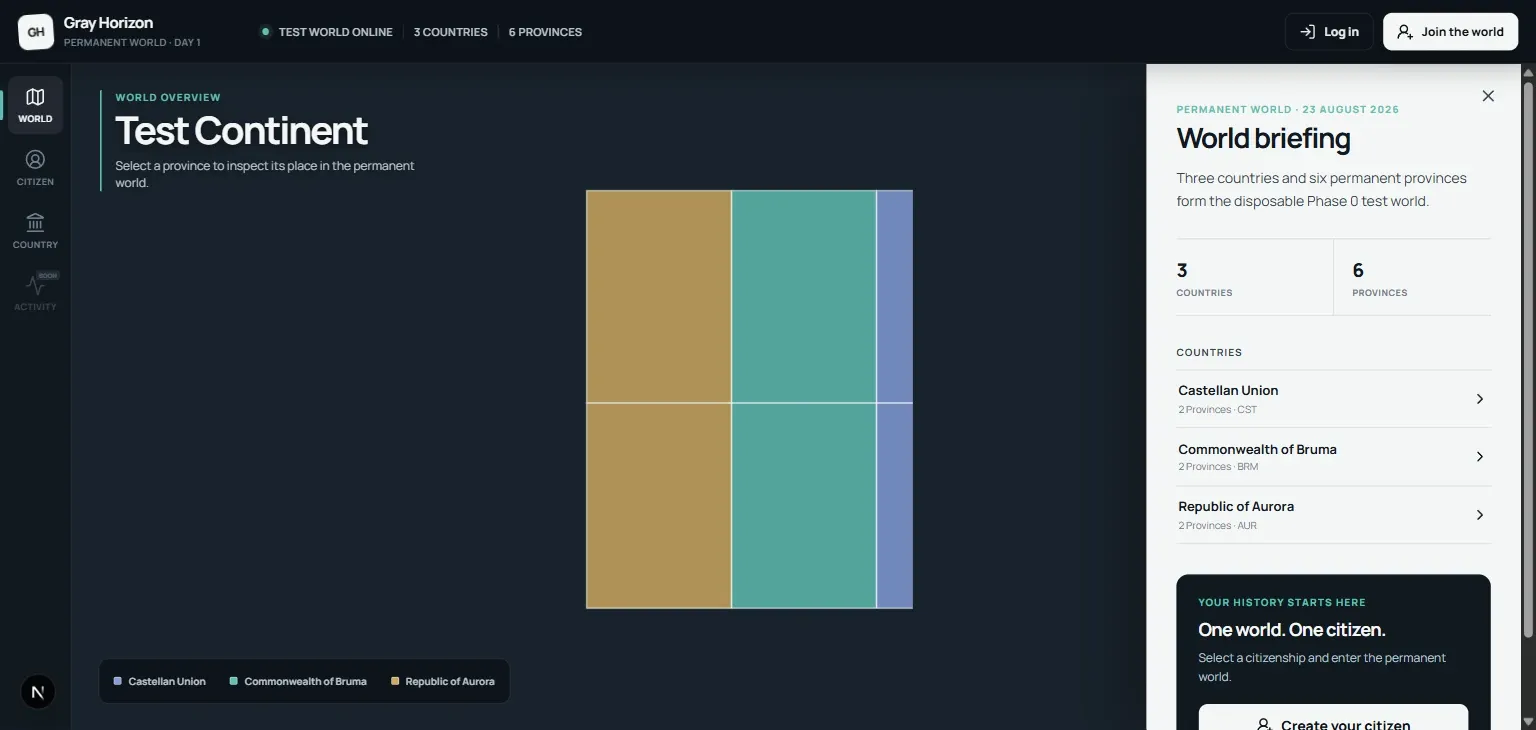Click the Gray Horizon title text
This screenshot has height=730, width=1536.
tap(108, 22)
